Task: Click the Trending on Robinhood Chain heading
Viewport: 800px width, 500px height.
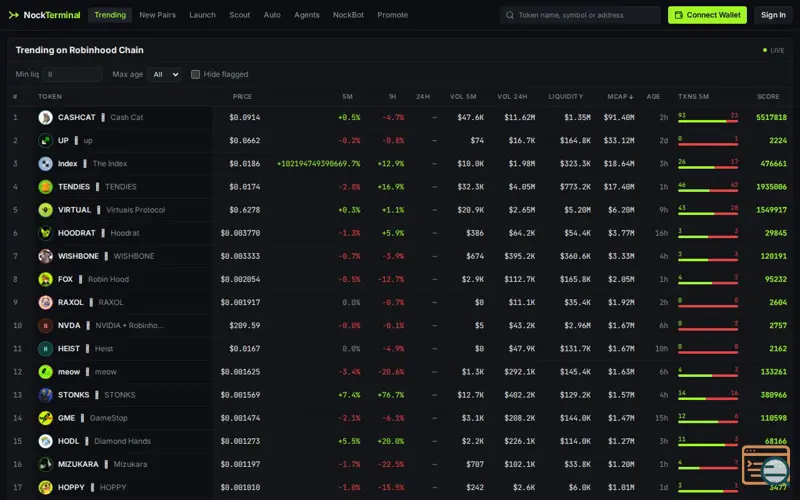Action: click(80, 50)
